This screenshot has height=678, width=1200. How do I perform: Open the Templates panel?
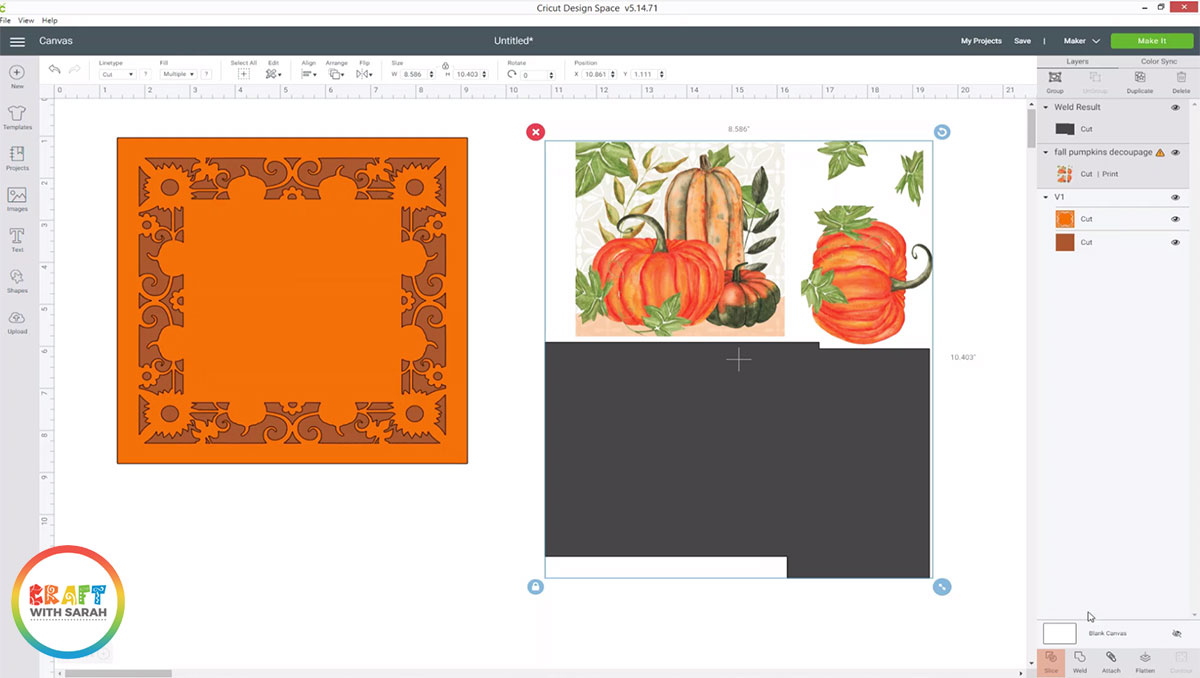pos(17,118)
